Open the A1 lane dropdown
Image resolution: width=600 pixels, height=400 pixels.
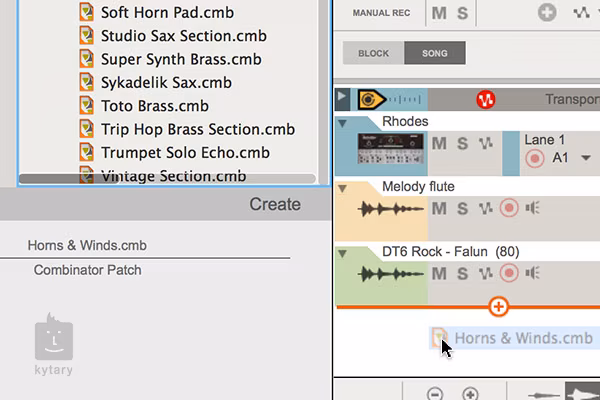click(x=585, y=158)
